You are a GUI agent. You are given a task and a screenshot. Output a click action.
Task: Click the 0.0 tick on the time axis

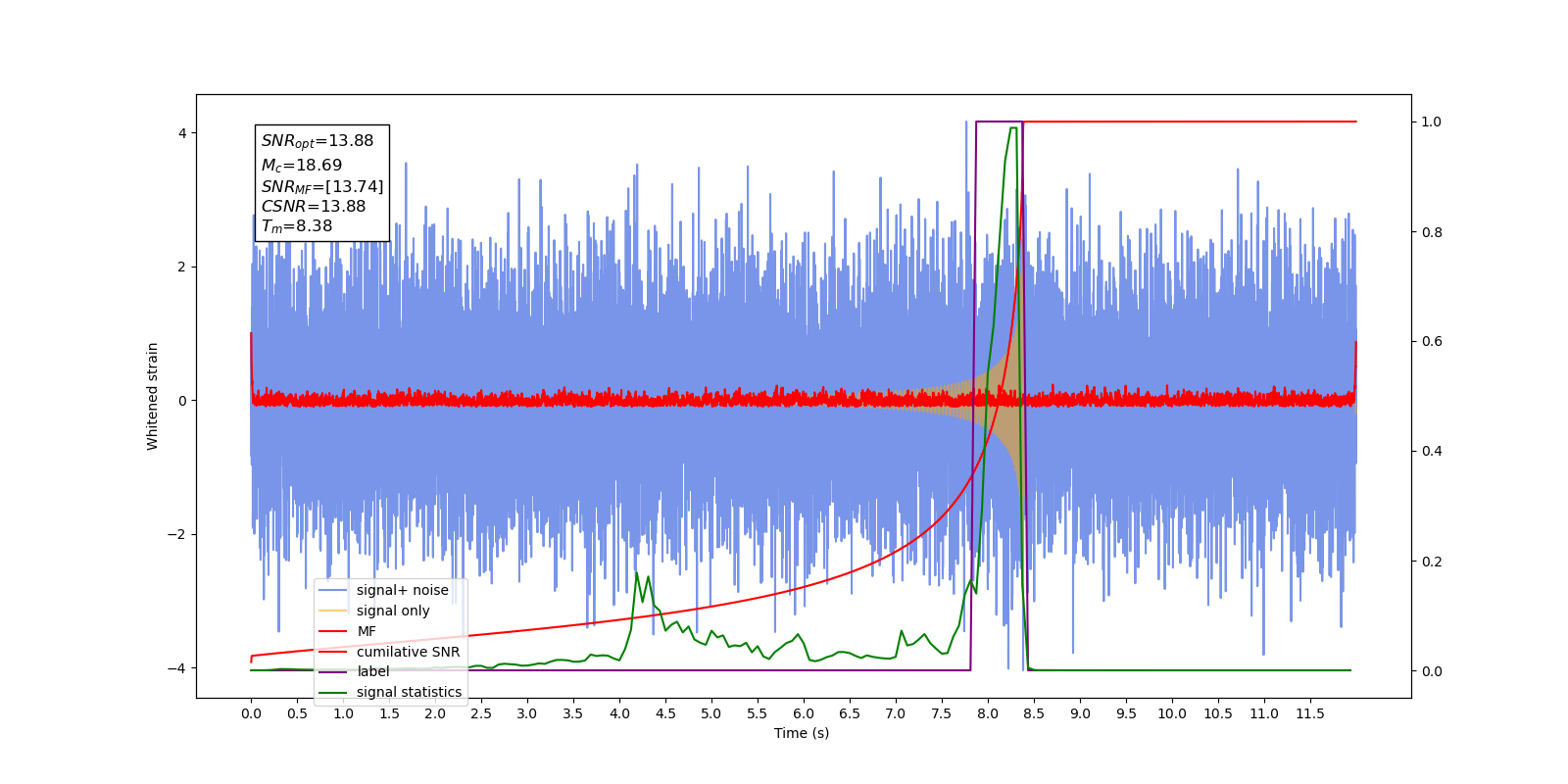[251, 713]
